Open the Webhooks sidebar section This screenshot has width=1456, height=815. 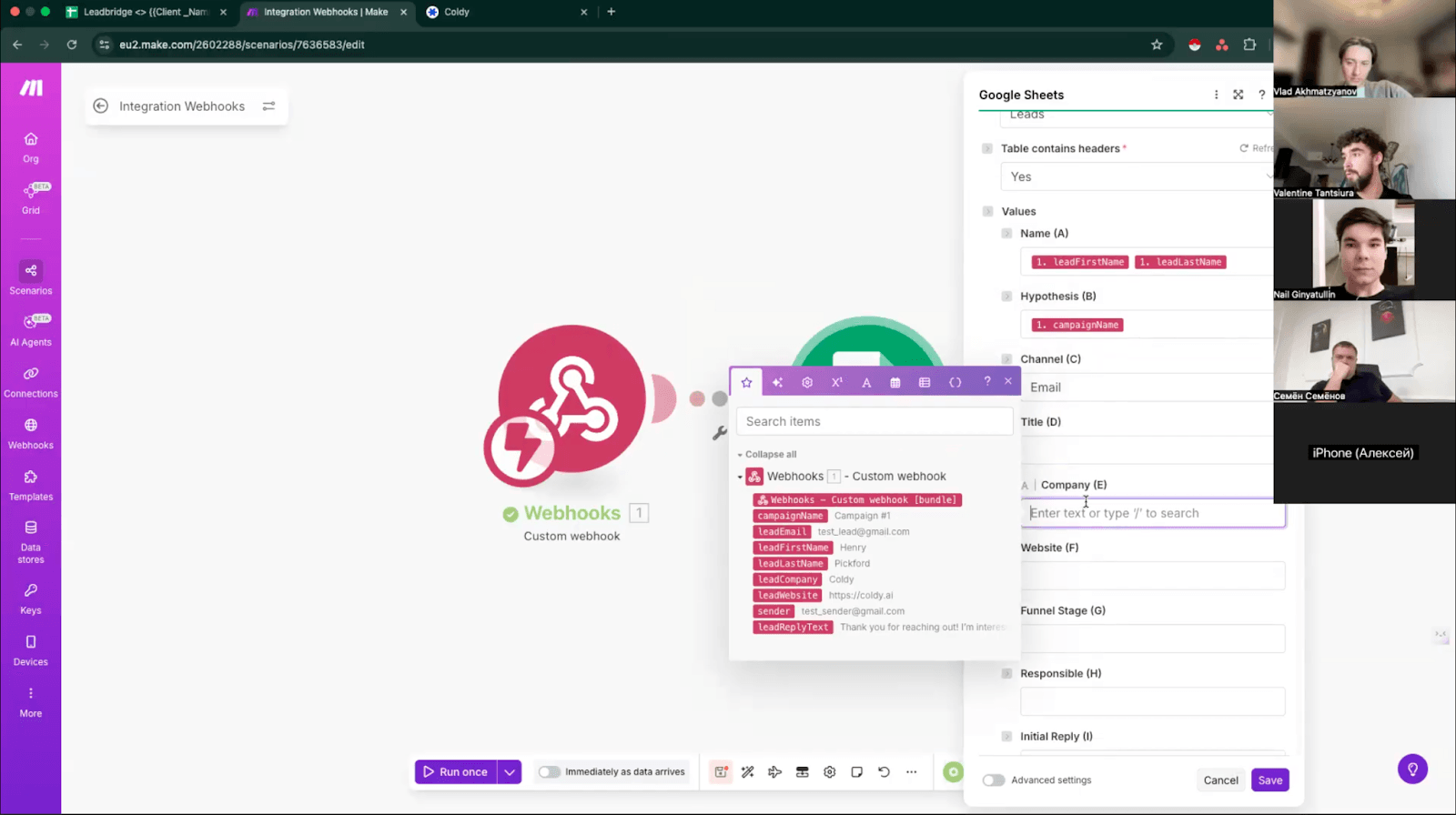pos(31,433)
